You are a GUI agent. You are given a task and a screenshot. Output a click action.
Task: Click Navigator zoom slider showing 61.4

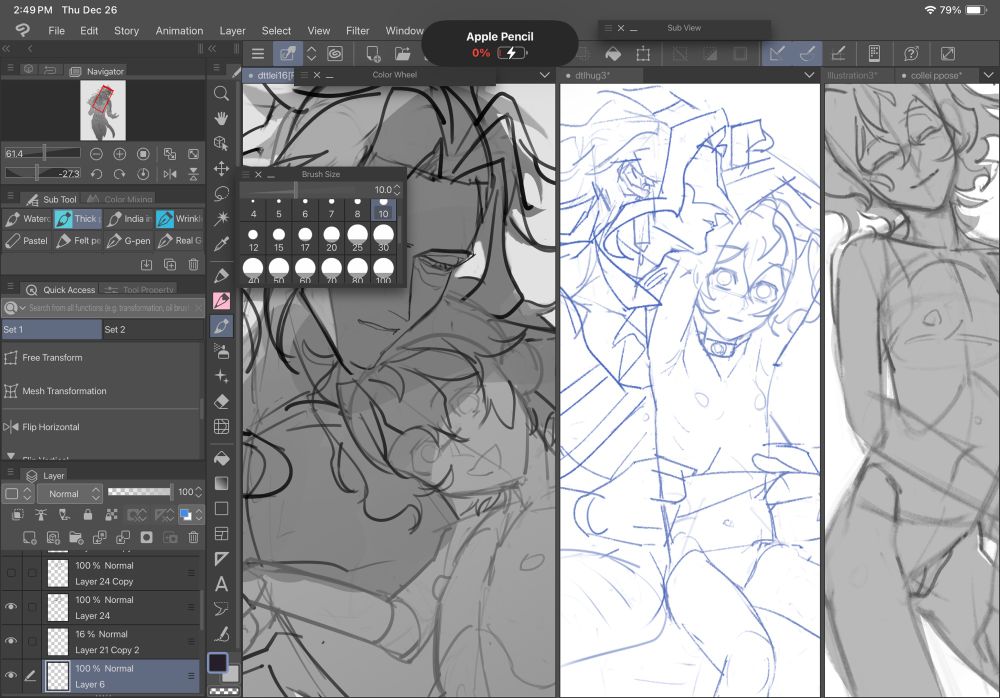(42, 153)
